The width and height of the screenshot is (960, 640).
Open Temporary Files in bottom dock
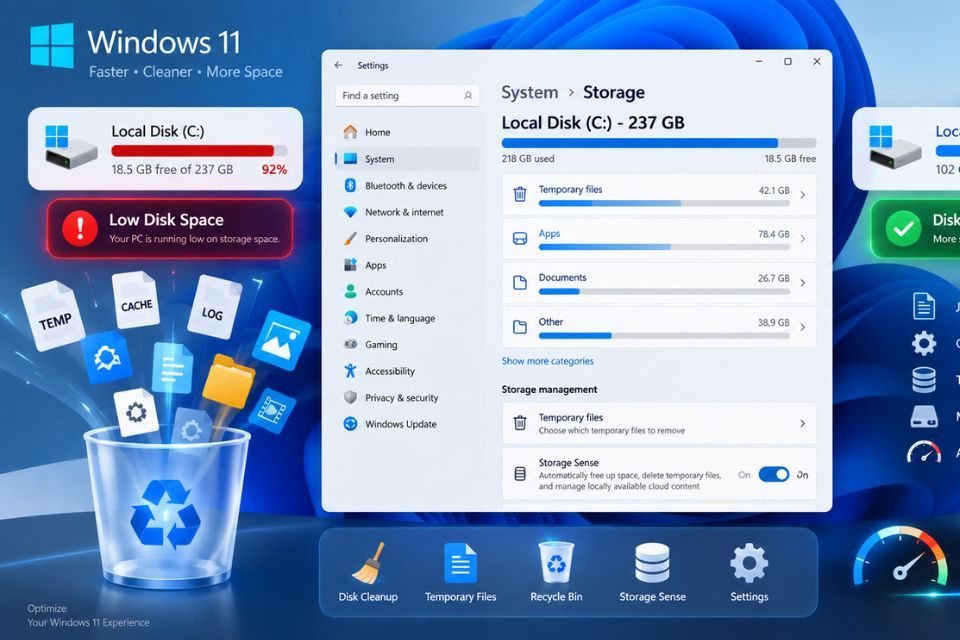460,572
